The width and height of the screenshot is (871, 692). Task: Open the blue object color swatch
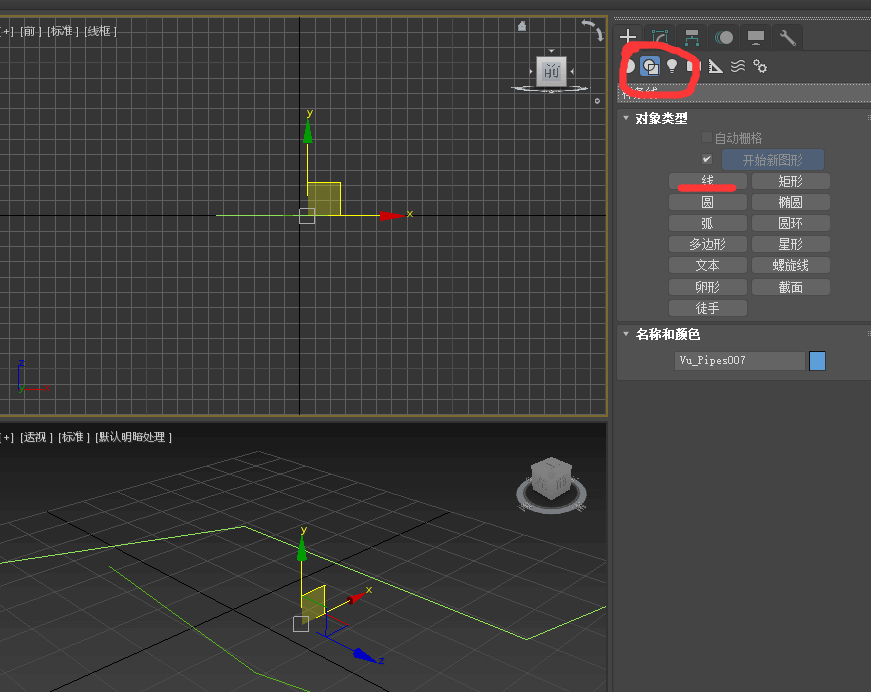point(817,361)
